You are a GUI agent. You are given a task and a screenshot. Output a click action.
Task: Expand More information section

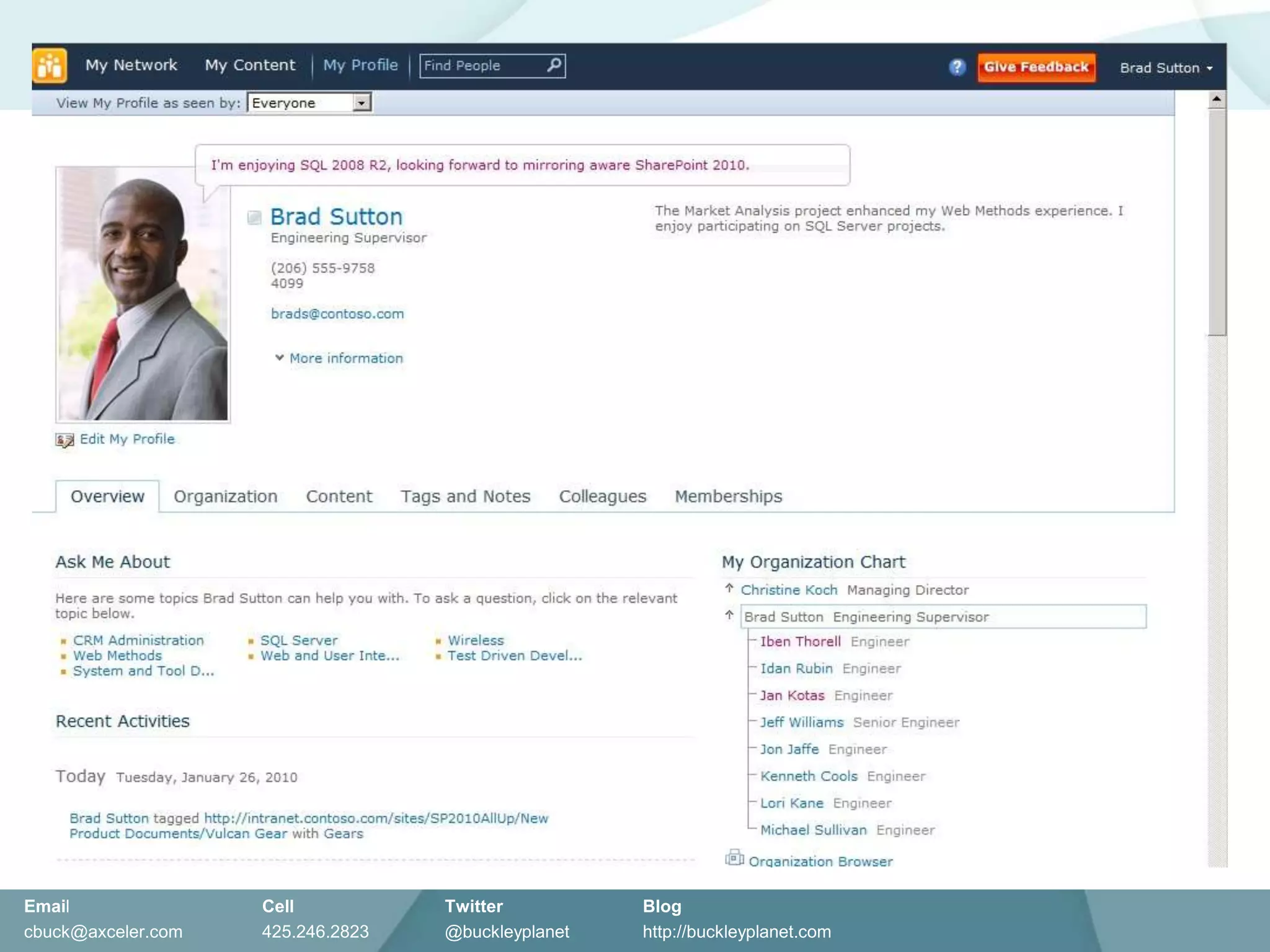(x=339, y=358)
